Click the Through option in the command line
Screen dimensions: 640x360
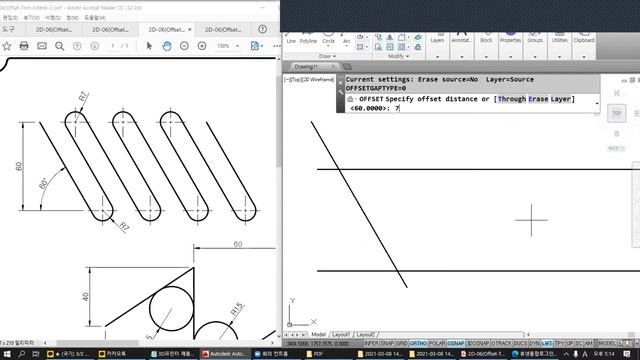point(511,99)
